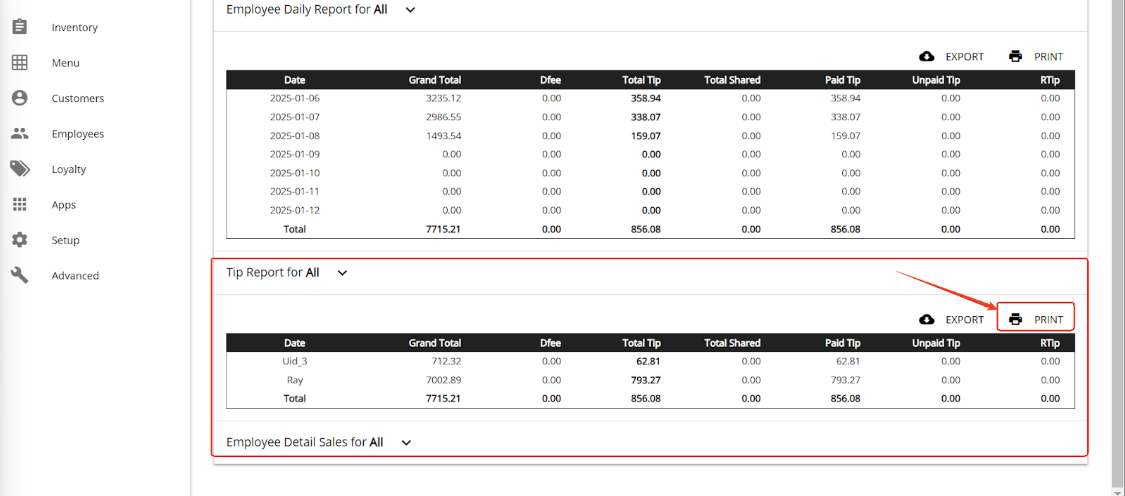Select the Uid_3 employee row
The width and height of the screenshot is (1125, 496).
[x=650, y=361]
